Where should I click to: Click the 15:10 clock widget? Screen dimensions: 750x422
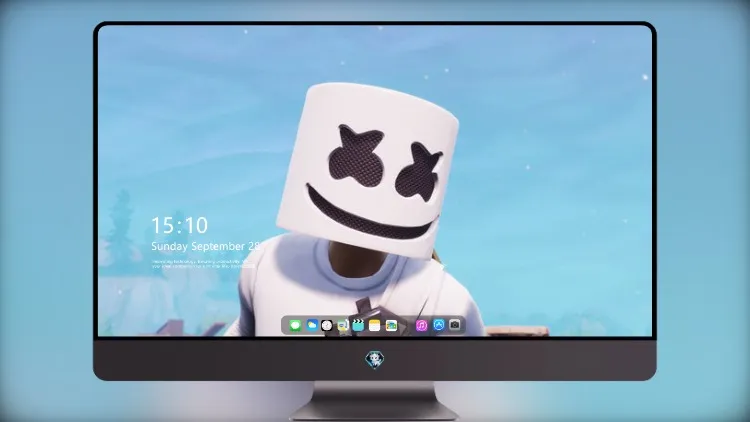tap(179, 225)
